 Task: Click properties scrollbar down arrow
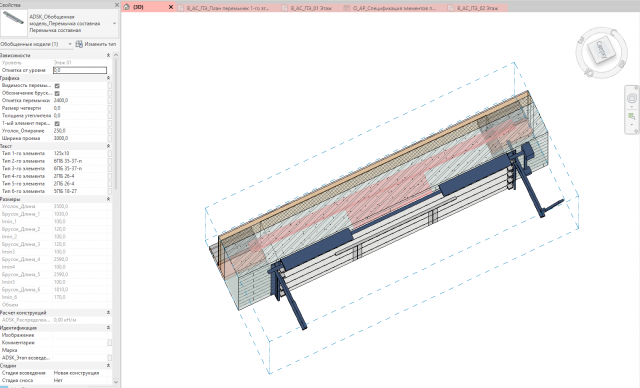tap(116, 382)
